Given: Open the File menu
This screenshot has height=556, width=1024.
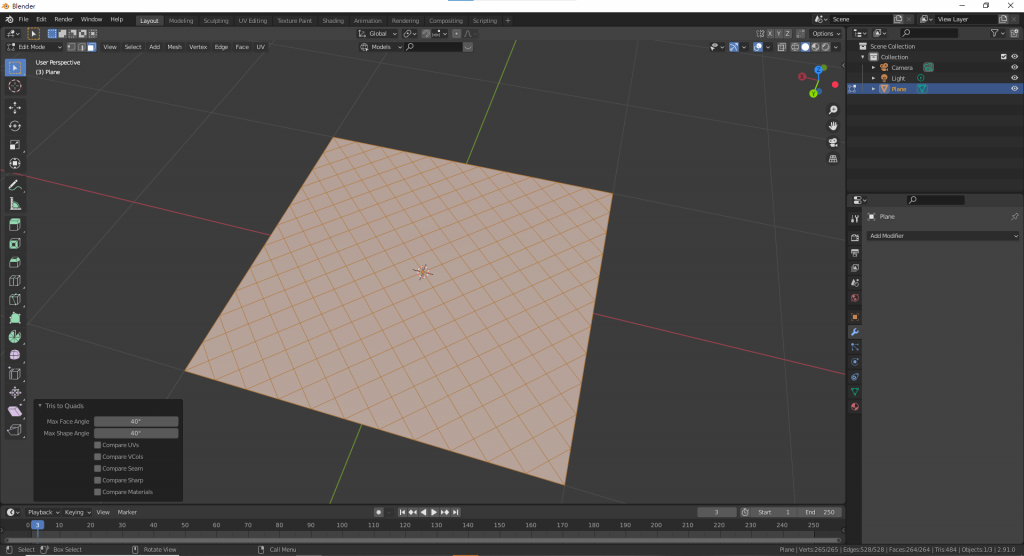Looking at the screenshot, I should coord(24,20).
